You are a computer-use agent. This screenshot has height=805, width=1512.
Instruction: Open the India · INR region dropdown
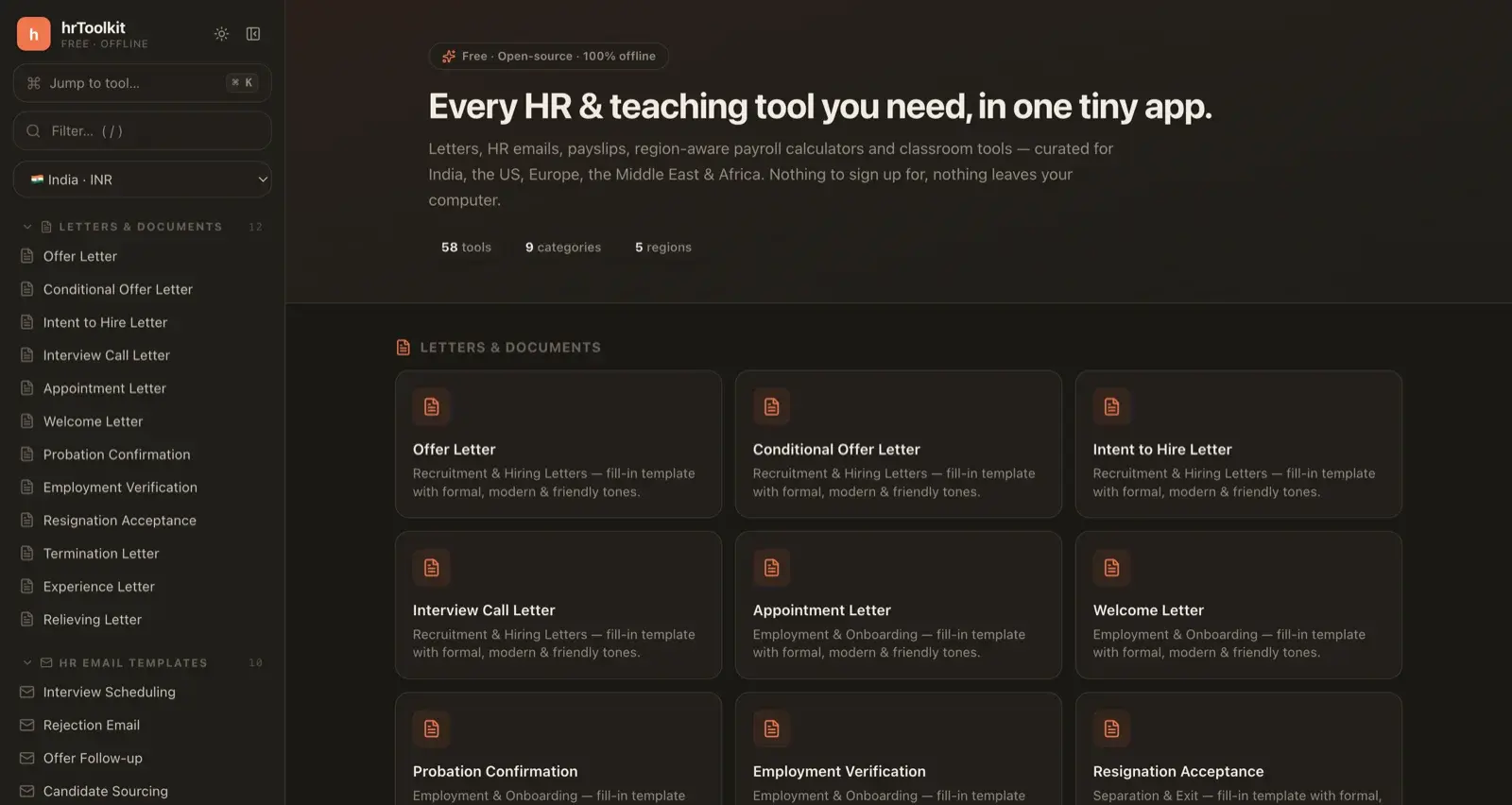(143, 180)
